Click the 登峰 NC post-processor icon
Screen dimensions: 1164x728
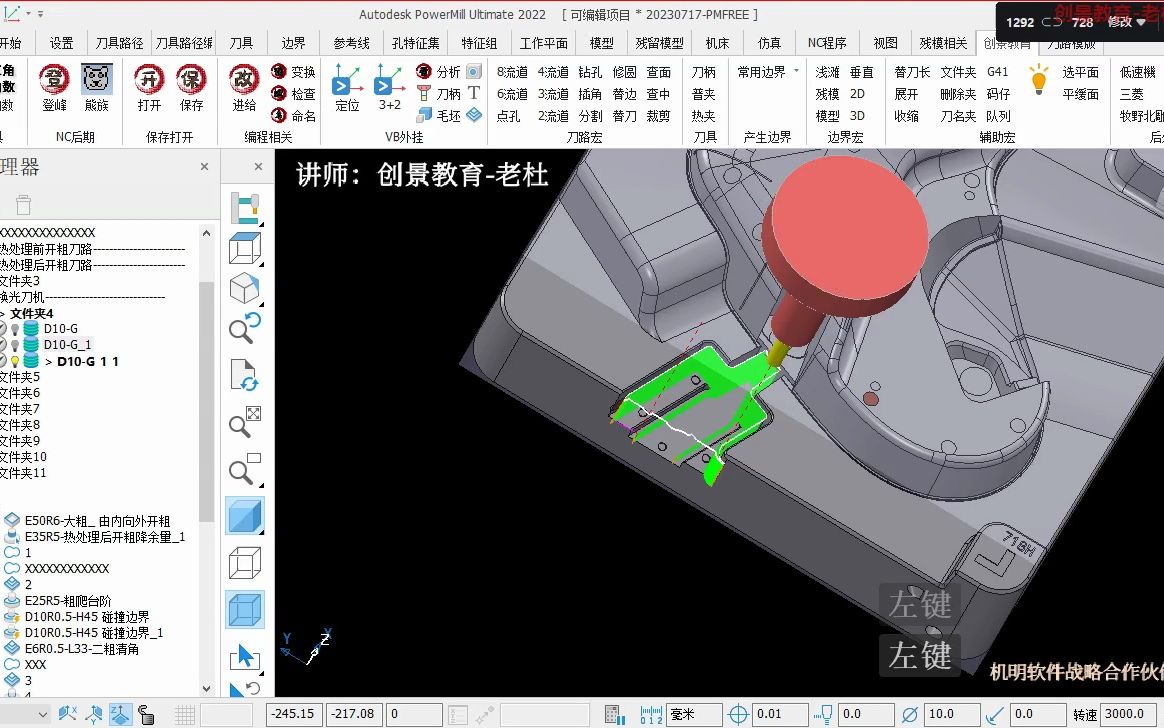tap(54, 79)
